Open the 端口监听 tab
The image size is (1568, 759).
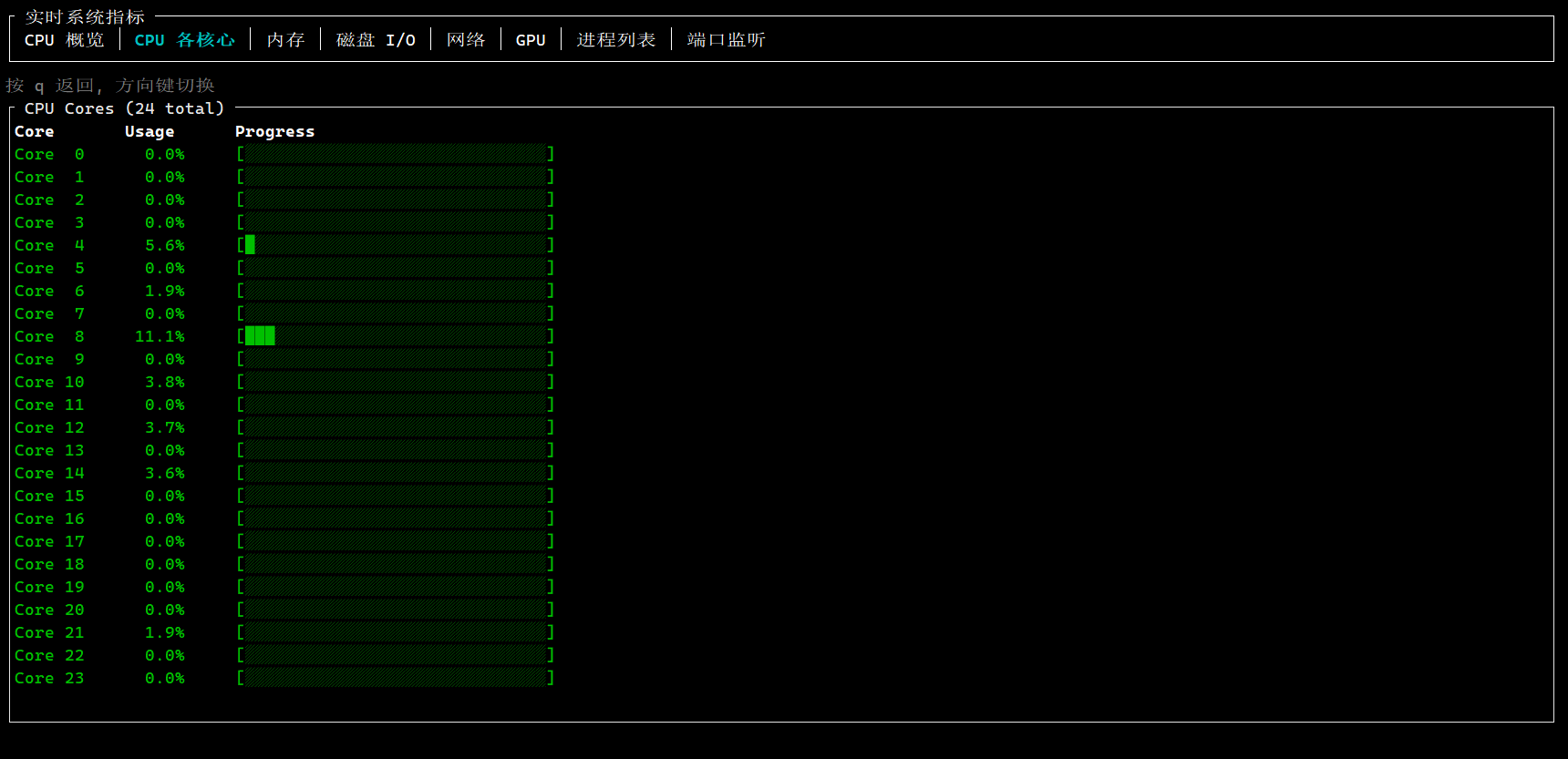click(727, 40)
